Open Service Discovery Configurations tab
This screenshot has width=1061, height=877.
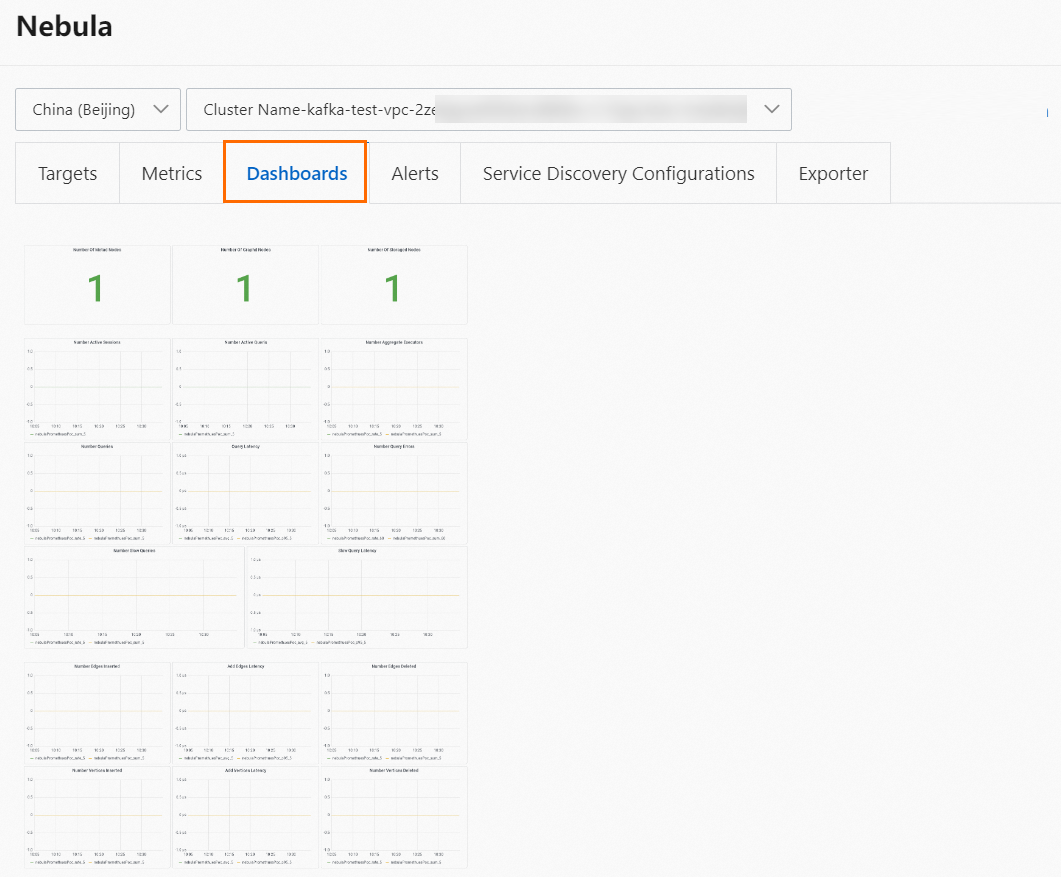pos(618,173)
